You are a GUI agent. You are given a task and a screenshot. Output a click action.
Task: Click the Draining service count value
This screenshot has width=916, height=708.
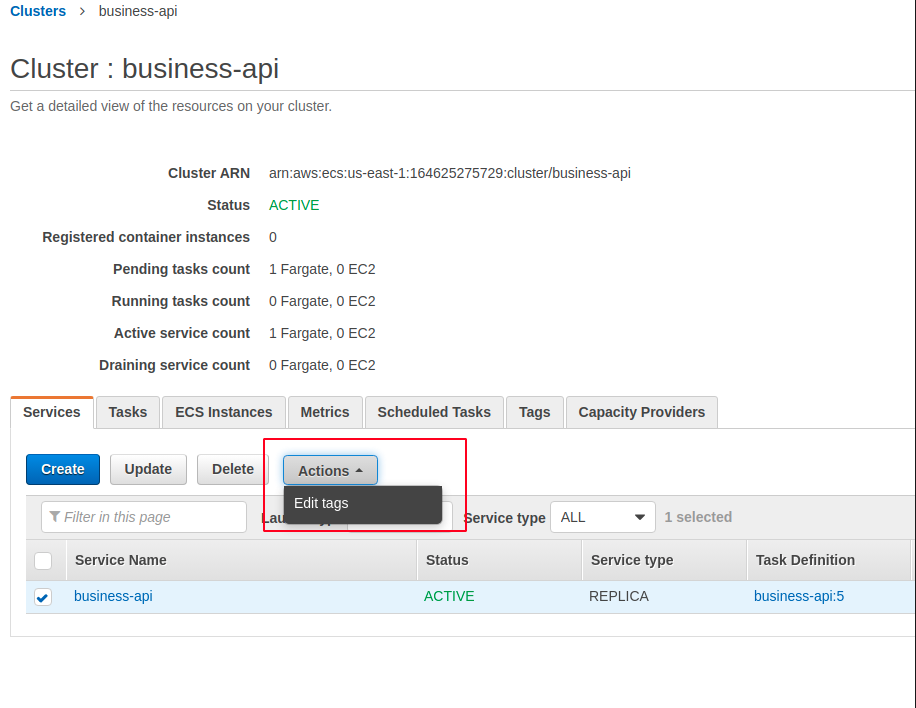[322, 366]
